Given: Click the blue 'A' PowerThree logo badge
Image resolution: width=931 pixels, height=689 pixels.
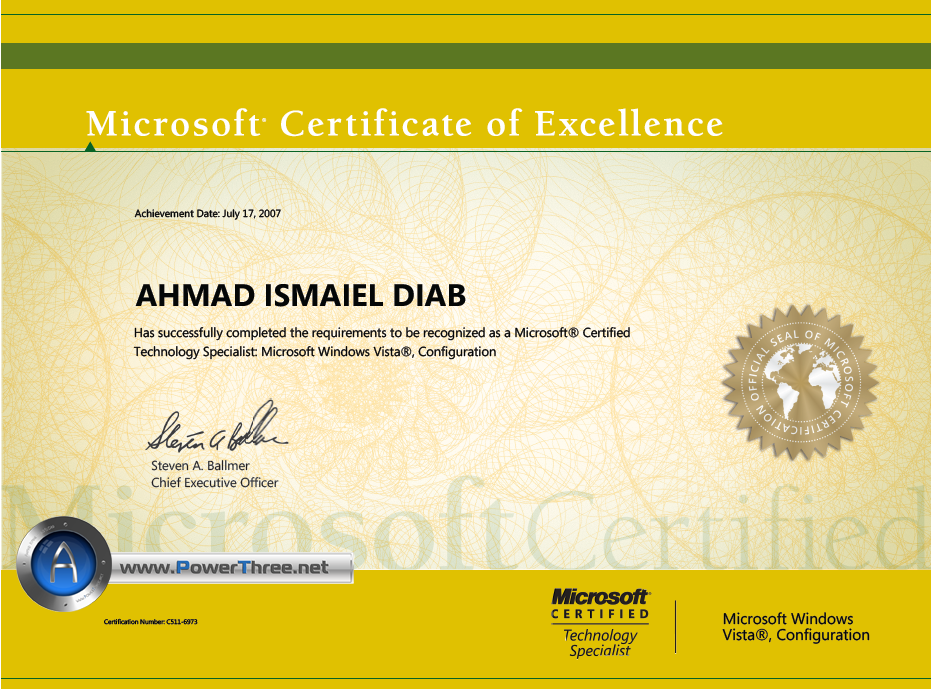Looking at the screenshot, I should [x=64, y=564].
